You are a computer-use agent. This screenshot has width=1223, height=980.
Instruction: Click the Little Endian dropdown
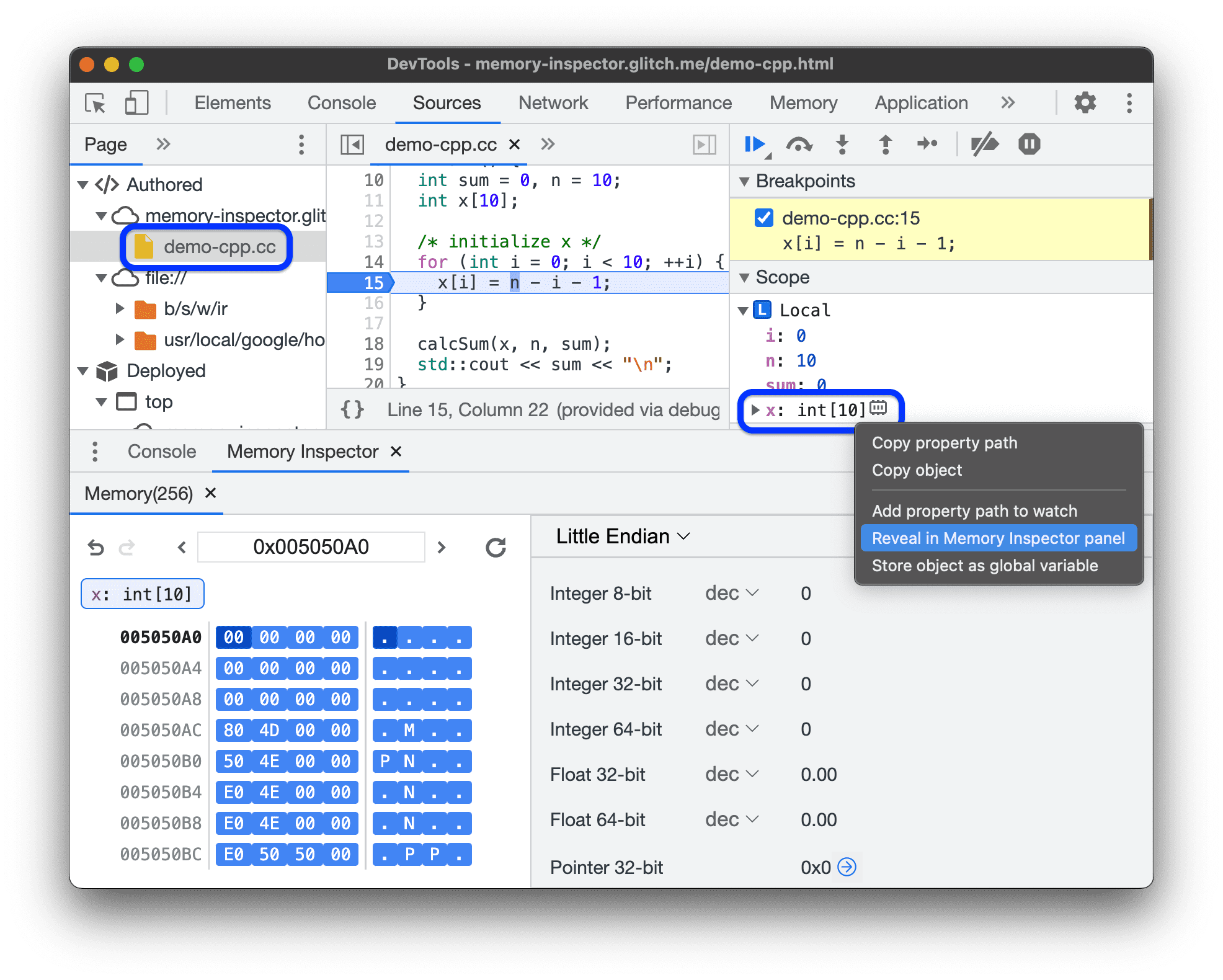tap(620, 538)
